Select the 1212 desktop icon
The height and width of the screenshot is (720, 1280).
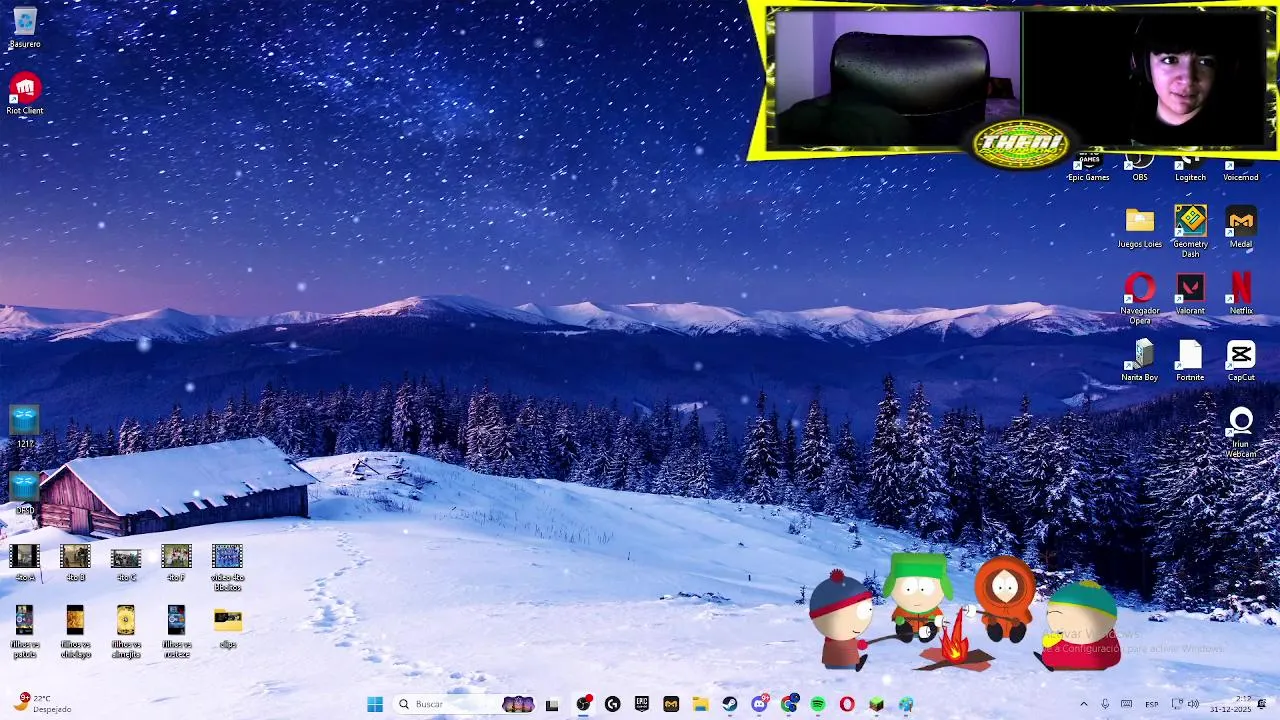(25, 427)
